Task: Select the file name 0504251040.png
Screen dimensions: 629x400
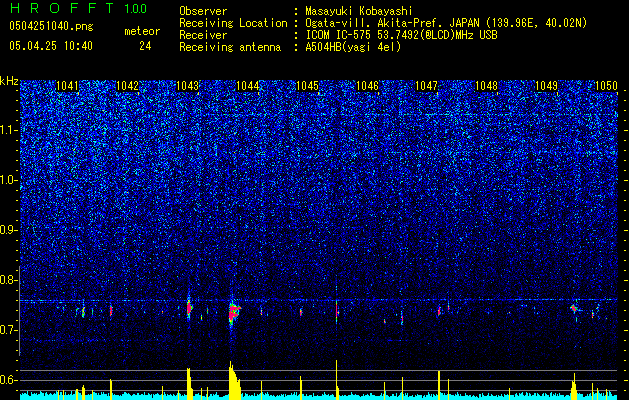Action: point(51,27)
